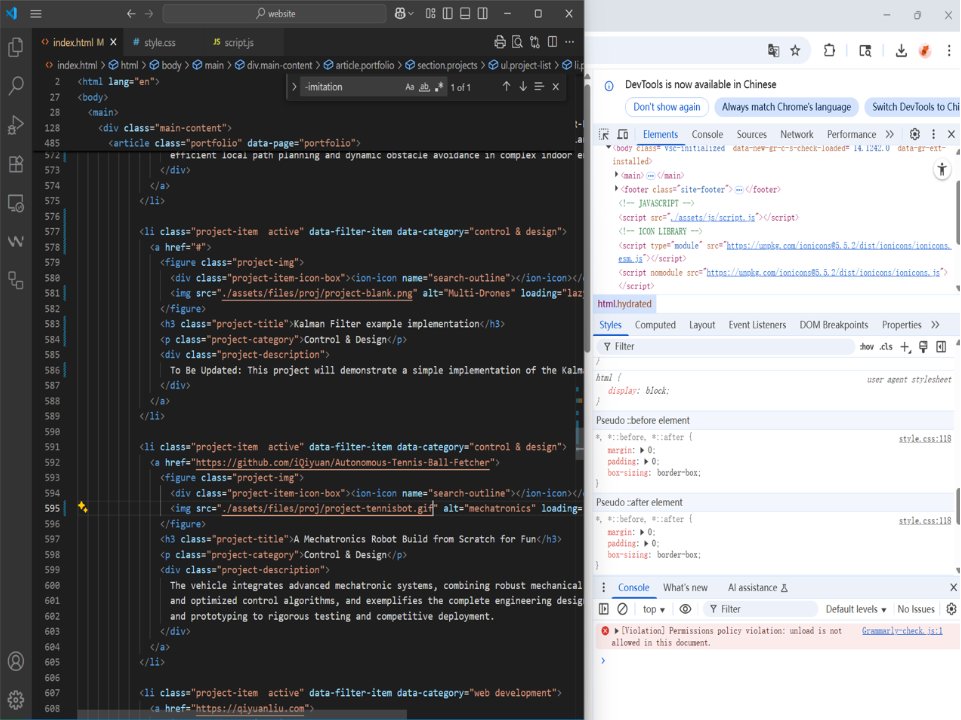Toggle the .cls element classes panel

click(x=886, y=347)
